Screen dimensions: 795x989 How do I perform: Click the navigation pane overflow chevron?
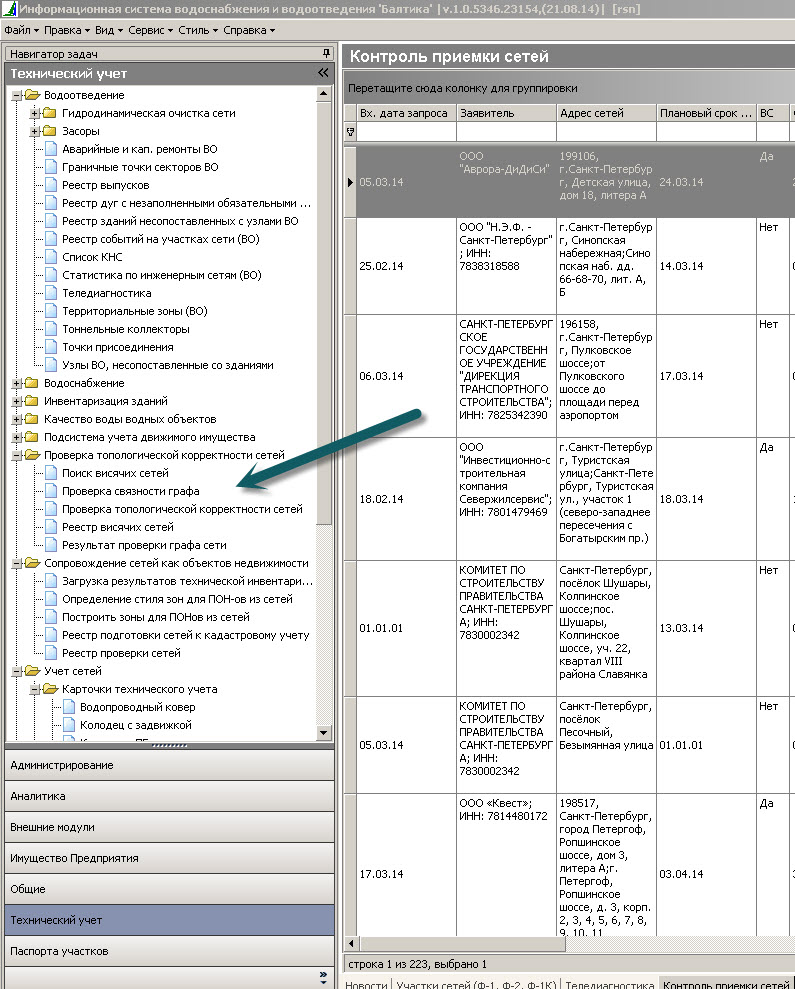click(x=323, y=978)
